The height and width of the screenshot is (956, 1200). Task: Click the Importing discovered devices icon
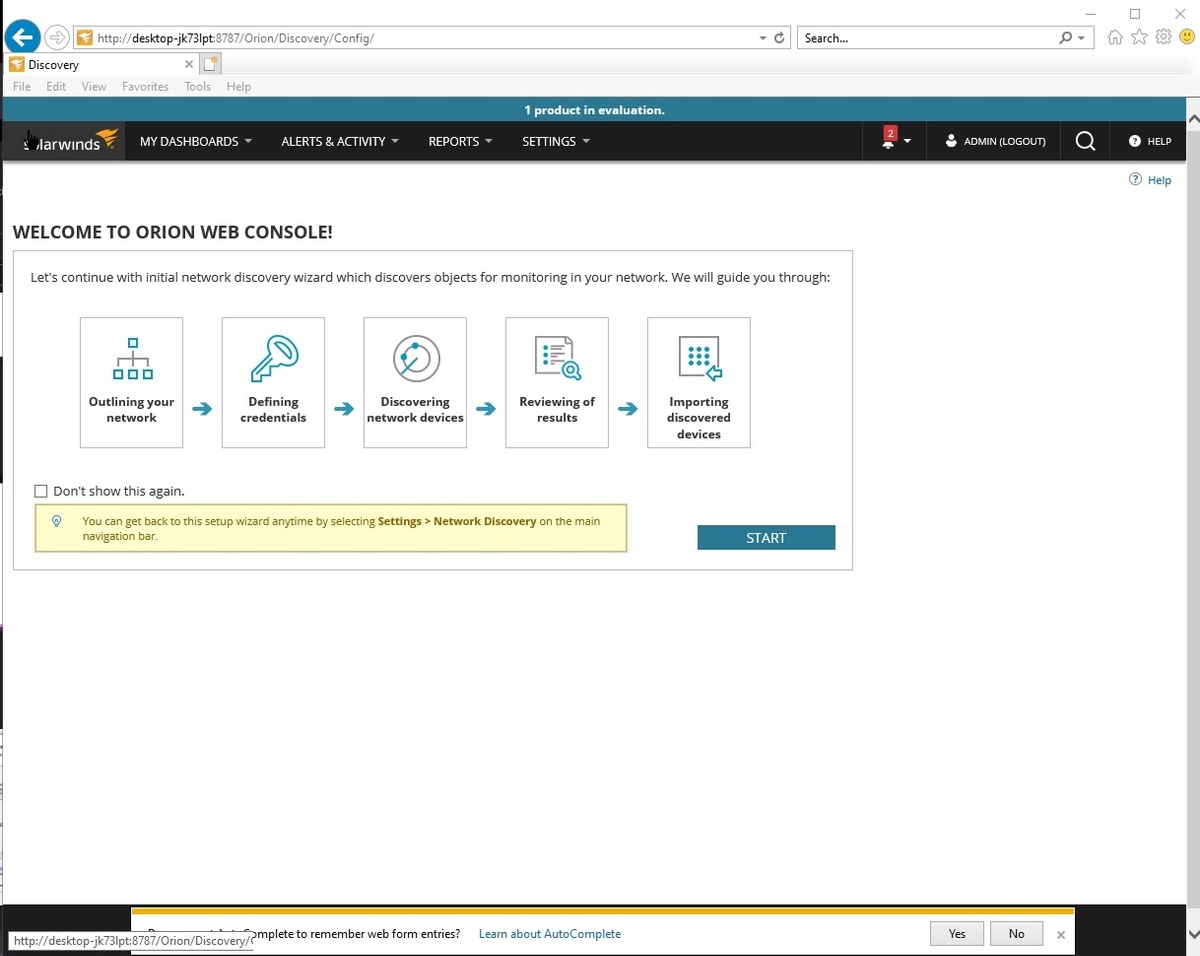[699, 358]
